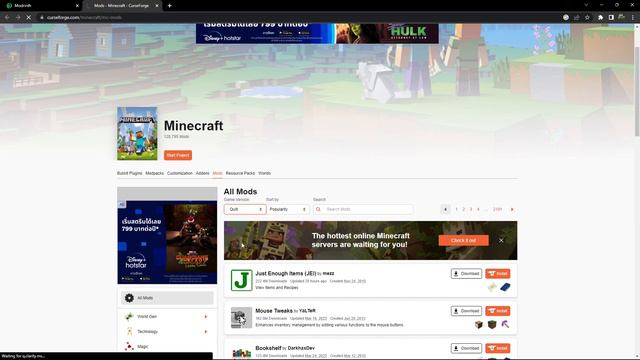Viewport: 640px width, 360px height.
Task: Install Mouse Tweaks mod
Action: (x=498, y=311)
